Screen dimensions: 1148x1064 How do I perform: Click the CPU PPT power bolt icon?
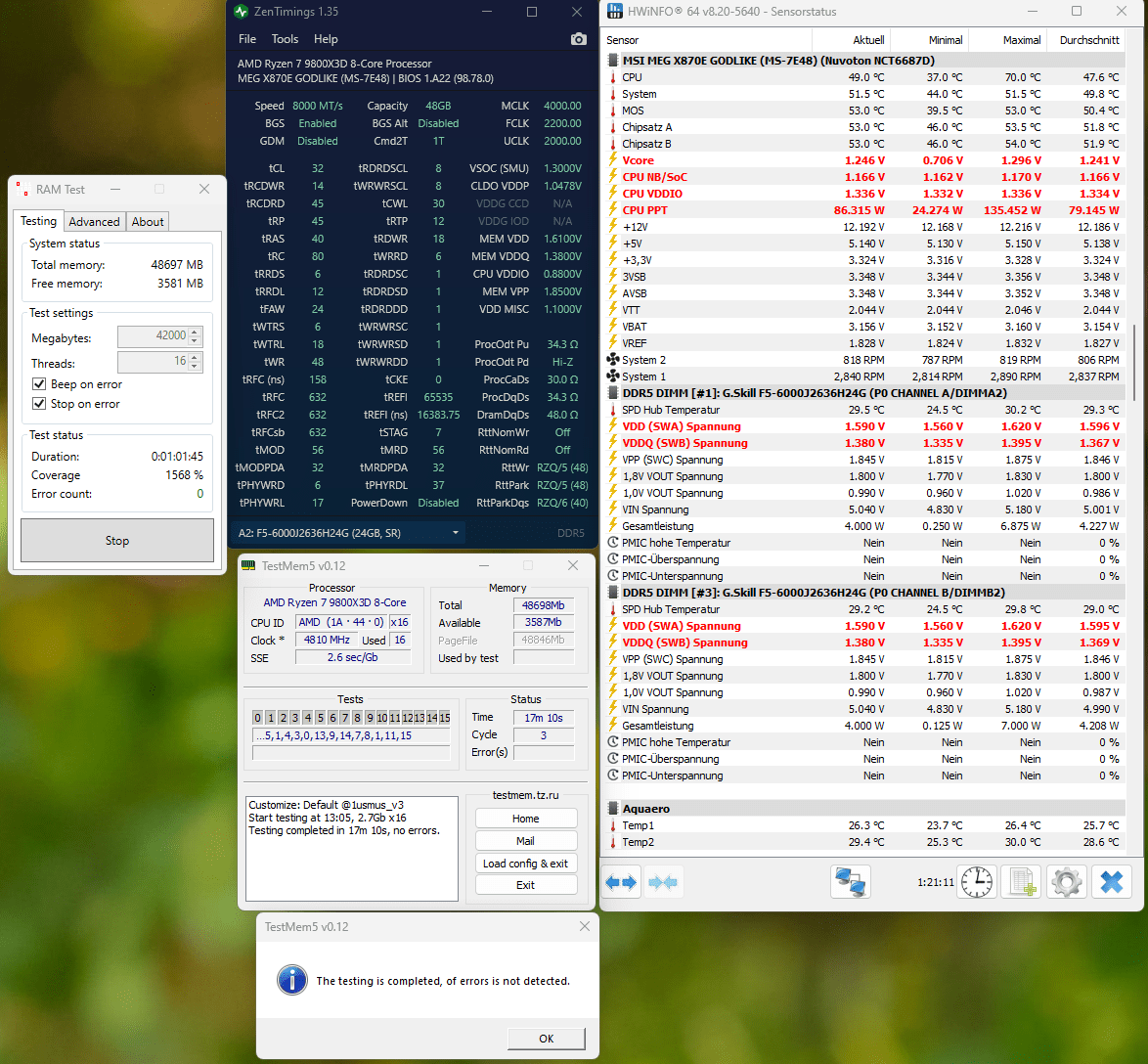click(613, 210)
